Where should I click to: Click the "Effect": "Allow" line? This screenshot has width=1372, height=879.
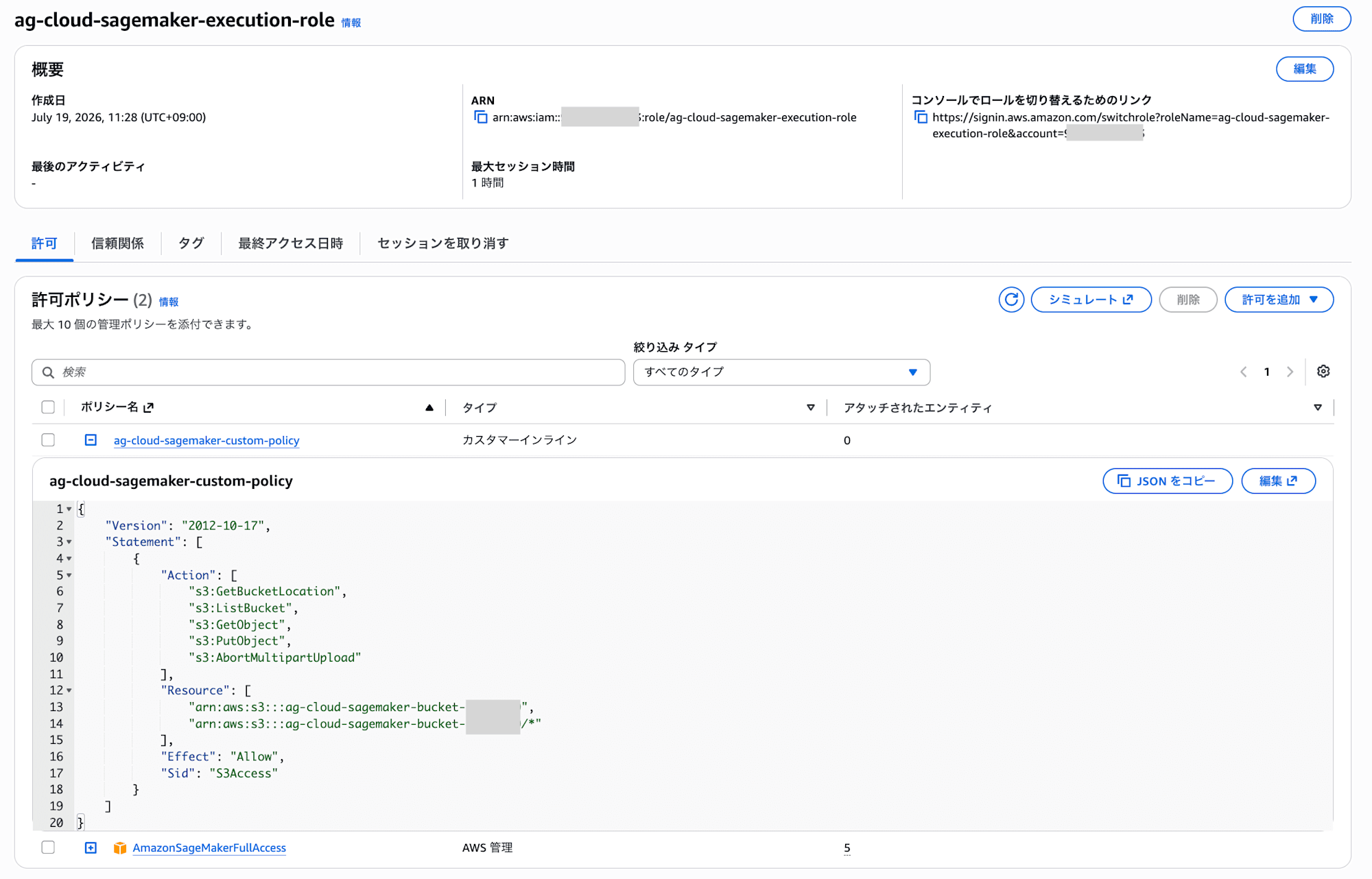(x=222, y=757)
